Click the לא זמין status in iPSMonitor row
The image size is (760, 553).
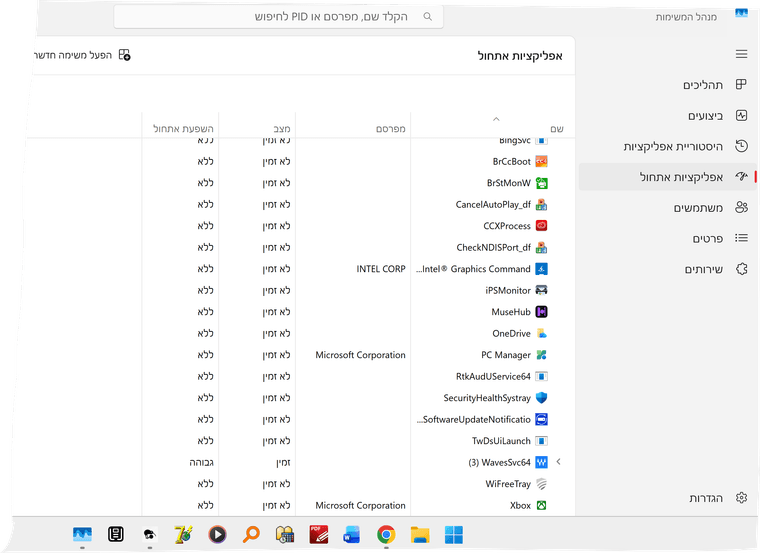(x=276, y=290)
